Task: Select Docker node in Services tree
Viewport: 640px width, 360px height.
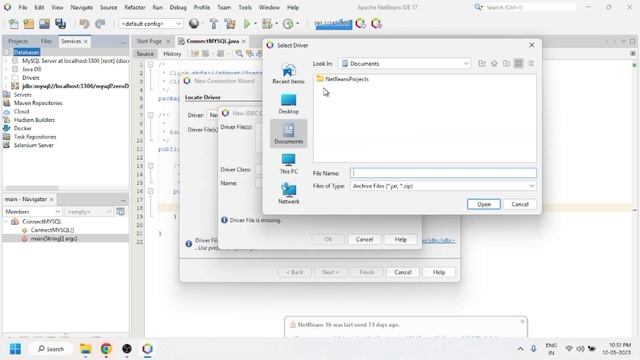Action: (x=22, y=128)
